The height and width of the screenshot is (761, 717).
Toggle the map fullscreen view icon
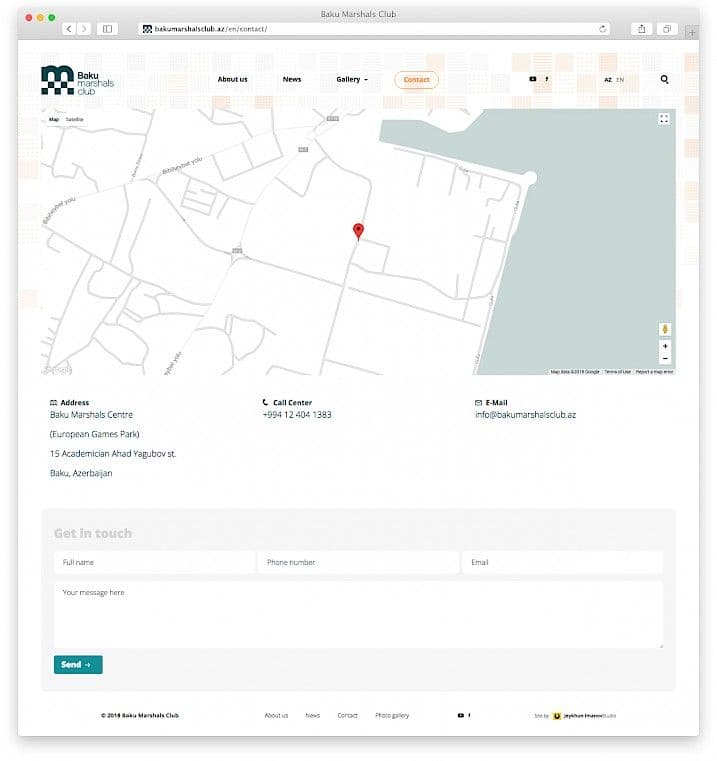(x=663, y=119)
